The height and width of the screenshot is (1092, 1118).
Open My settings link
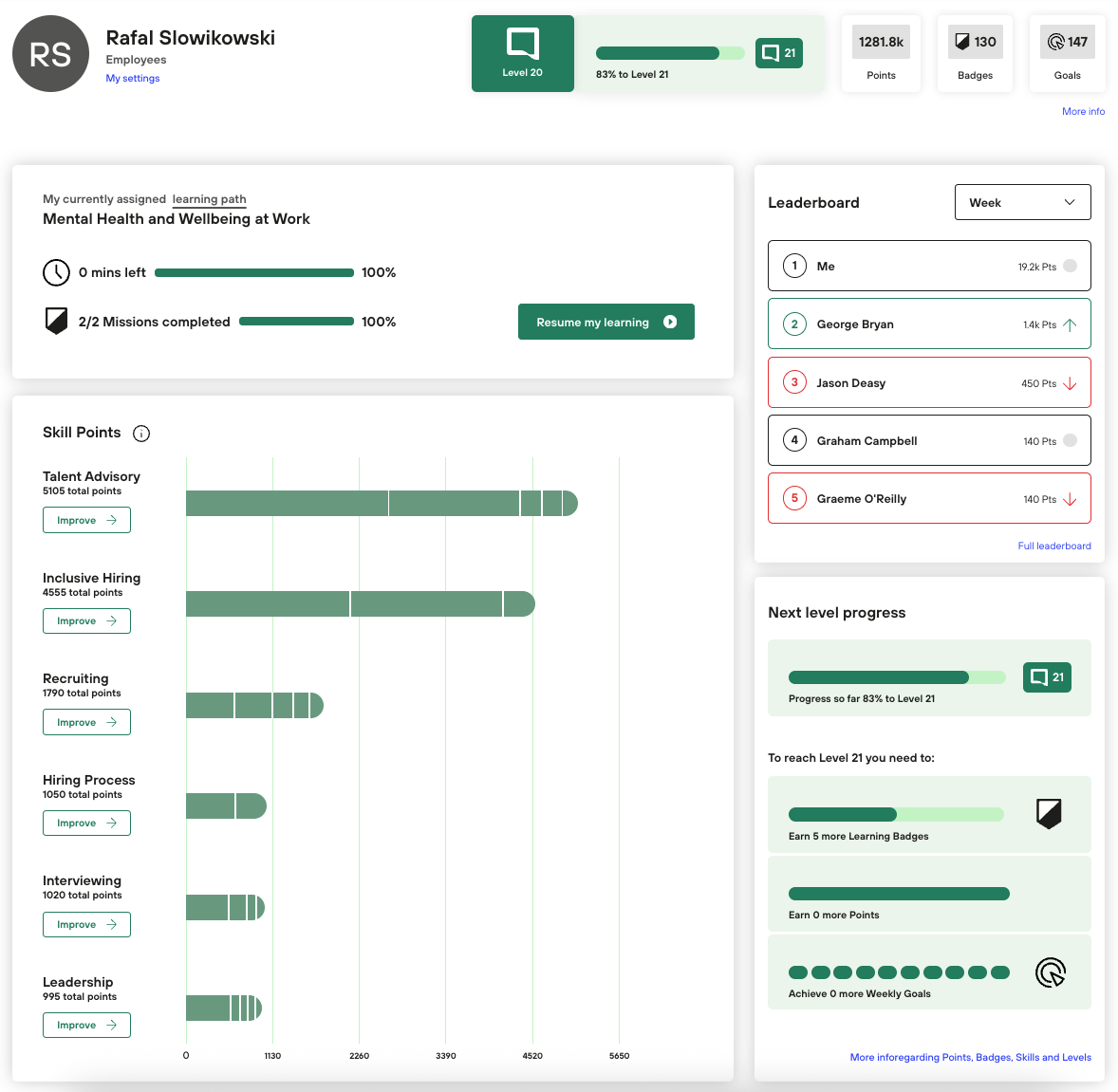[133, 79]
